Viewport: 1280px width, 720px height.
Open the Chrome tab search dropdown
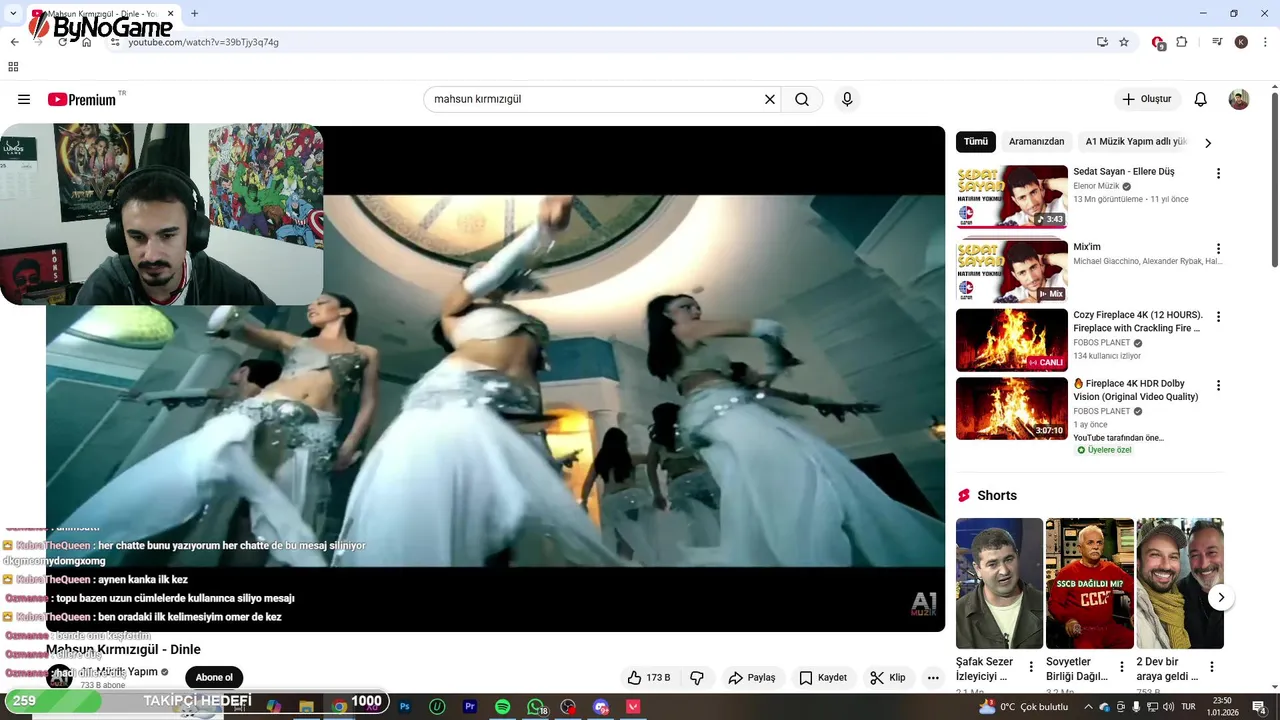coord(13,13)
